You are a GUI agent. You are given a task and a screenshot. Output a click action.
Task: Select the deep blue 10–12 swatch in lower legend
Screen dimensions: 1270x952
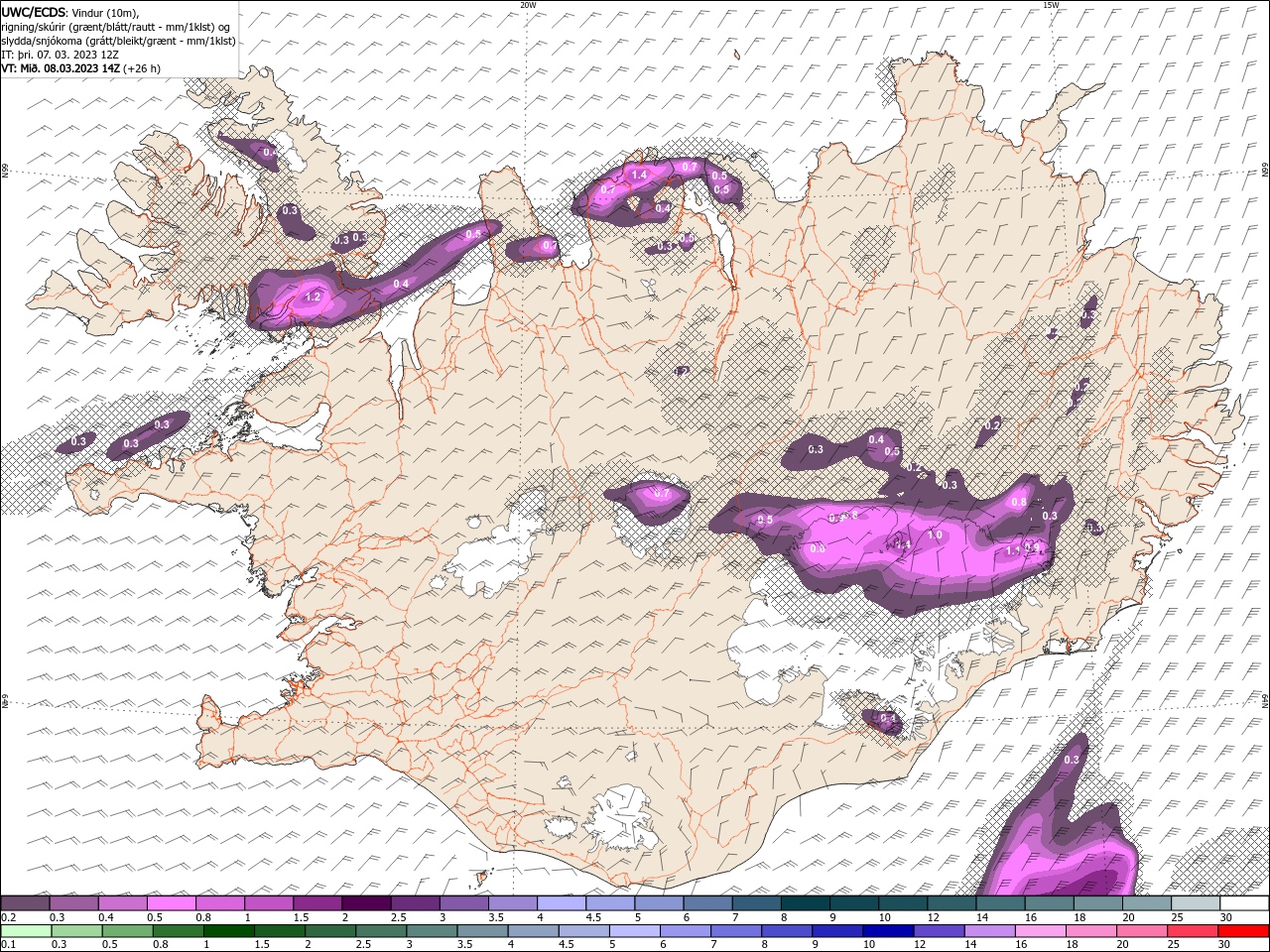click(886, 930)
